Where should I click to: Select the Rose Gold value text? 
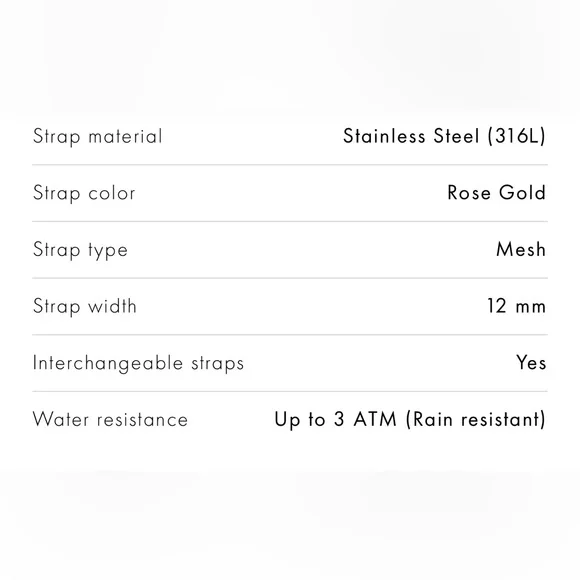(496, 193)
